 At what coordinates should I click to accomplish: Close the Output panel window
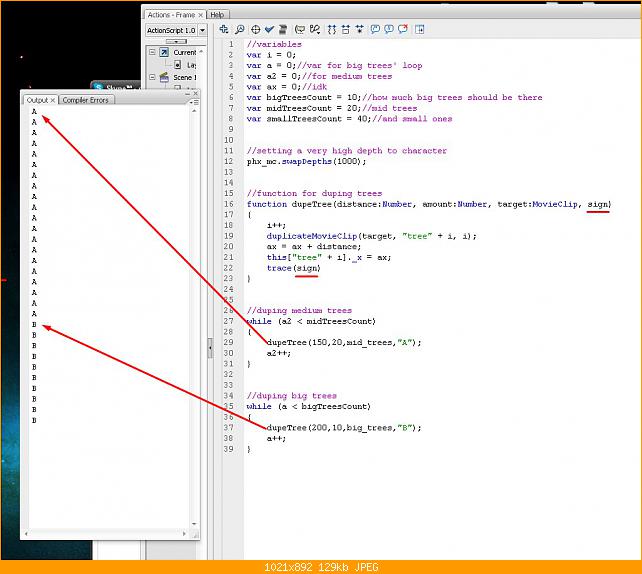(x=195, y=93)
